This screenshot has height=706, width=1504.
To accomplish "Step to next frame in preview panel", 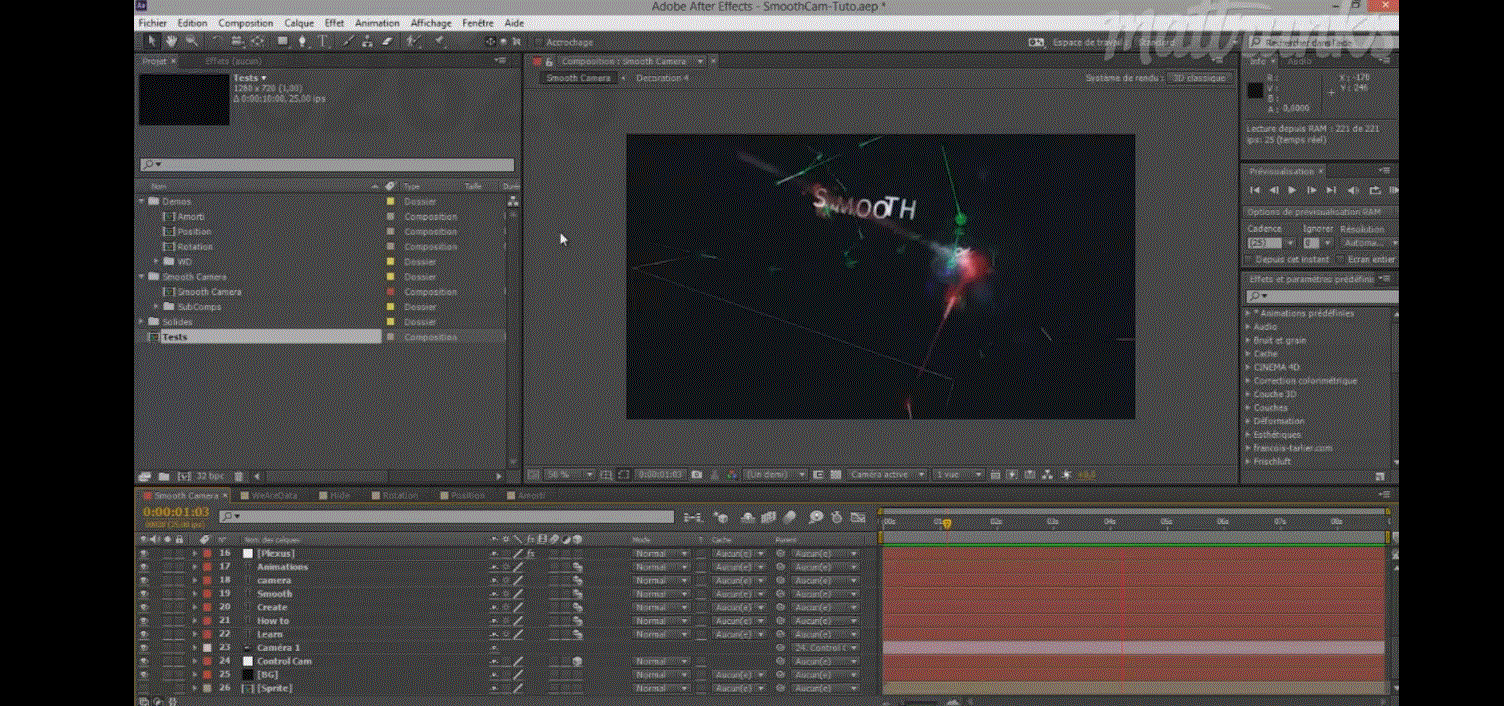I will point(1311,190).
